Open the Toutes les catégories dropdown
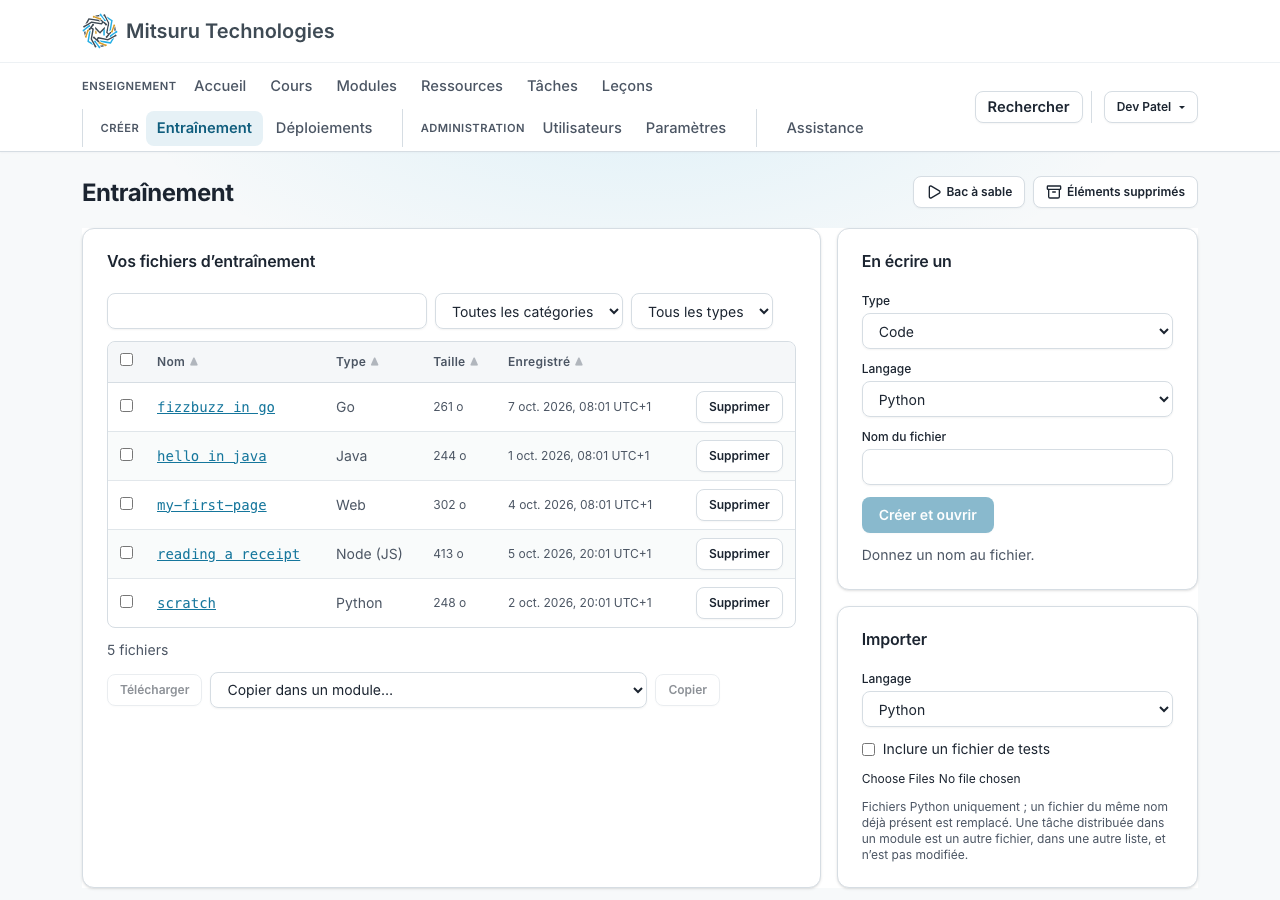The image size is (1280, 900). pyautogui.click(x=529, y=311)
